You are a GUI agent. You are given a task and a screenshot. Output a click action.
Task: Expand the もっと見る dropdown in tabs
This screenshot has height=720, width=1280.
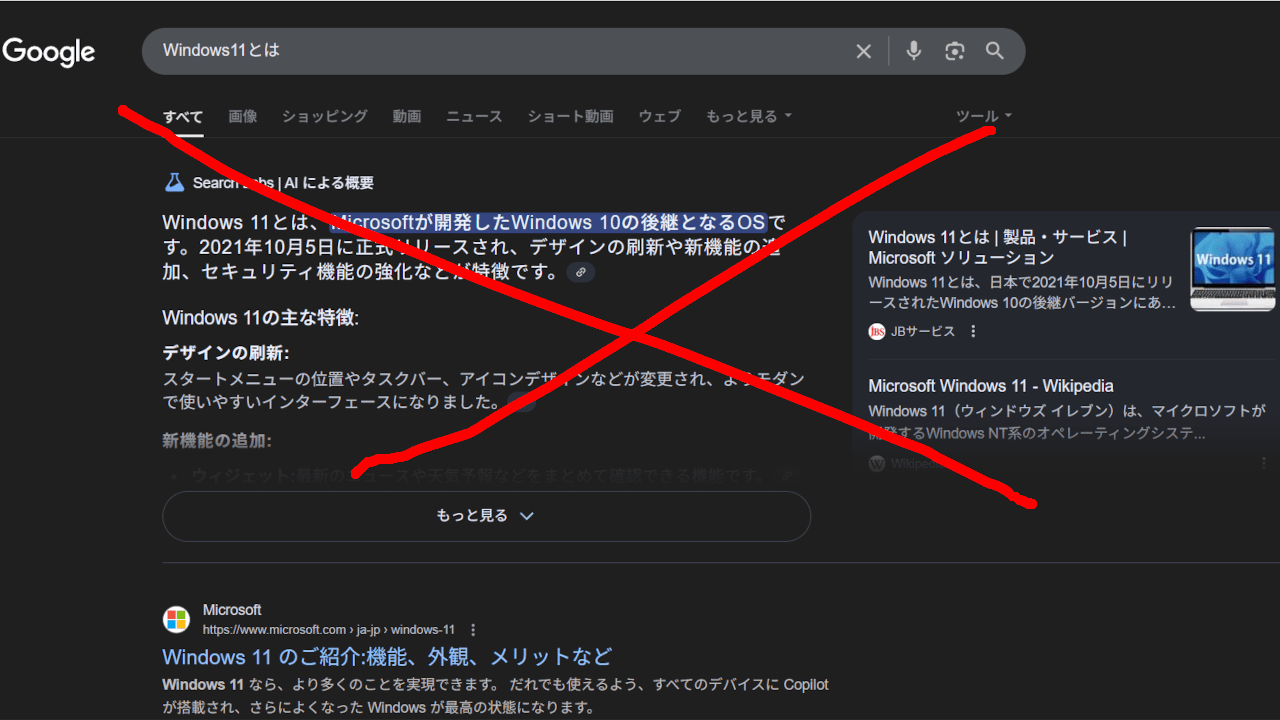click(749, 116)
